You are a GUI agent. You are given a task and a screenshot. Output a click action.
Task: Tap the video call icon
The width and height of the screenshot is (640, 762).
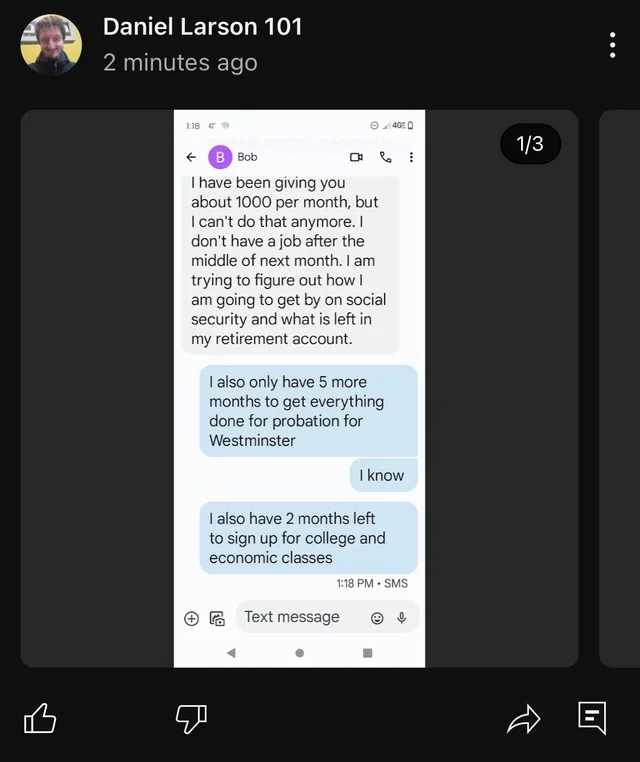pyautogui.click(x=356, y=157)
